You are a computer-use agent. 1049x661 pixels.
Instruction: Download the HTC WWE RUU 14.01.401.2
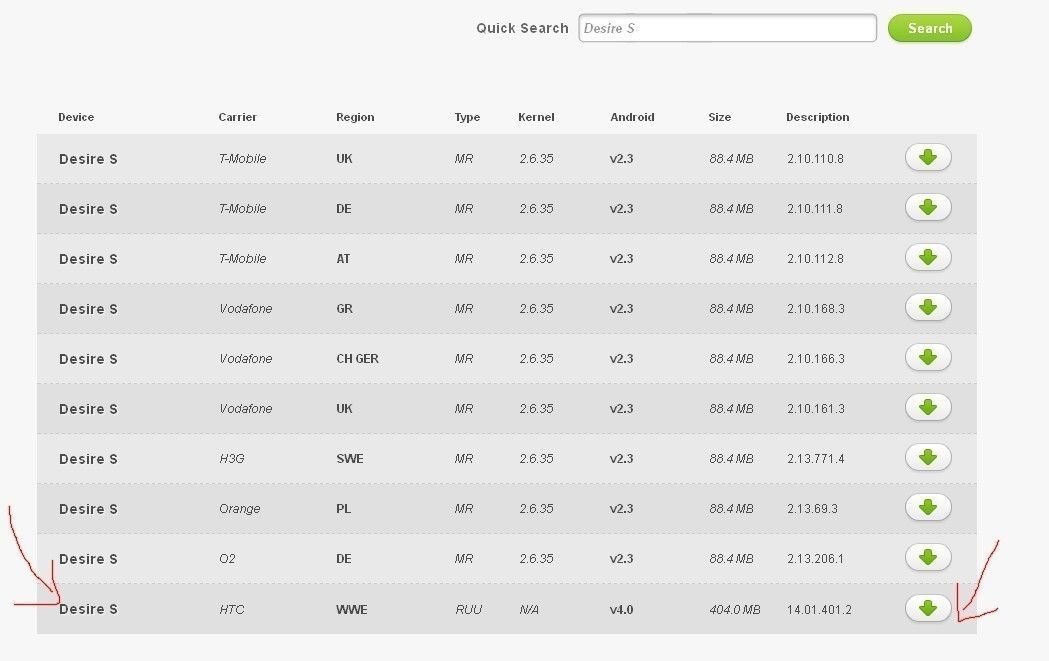pyautogui.click(x=928, y=608)
